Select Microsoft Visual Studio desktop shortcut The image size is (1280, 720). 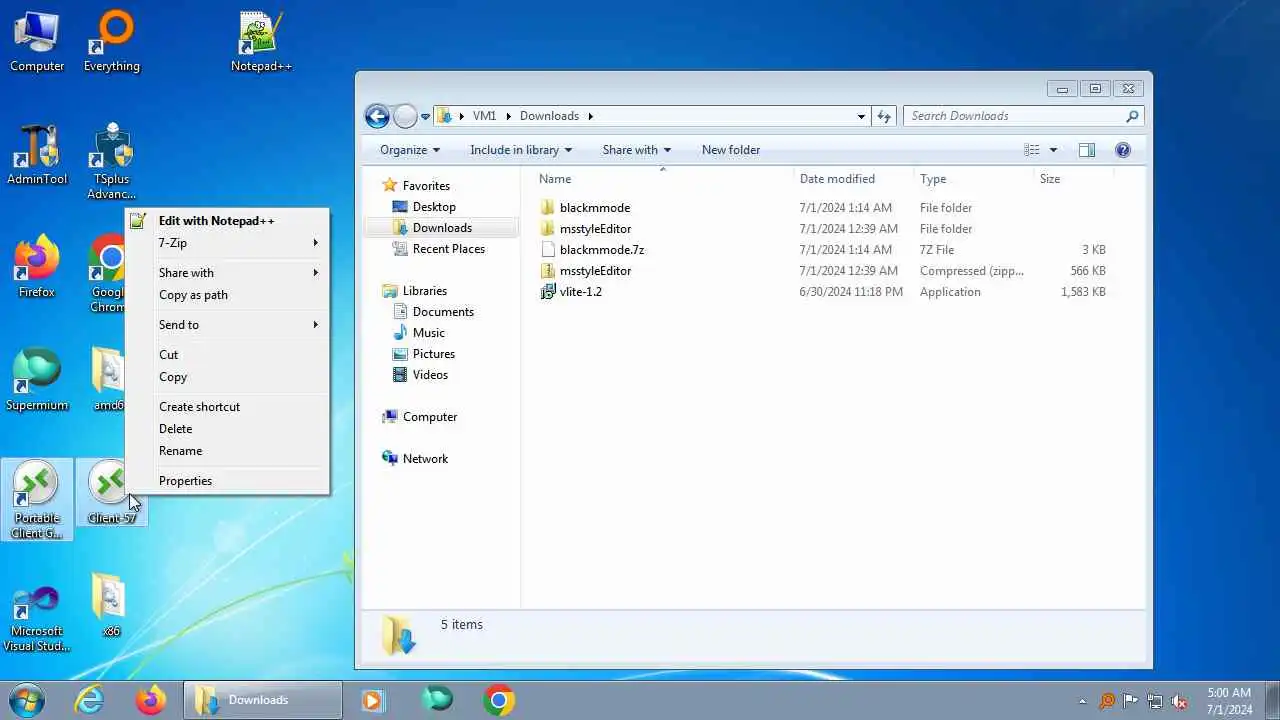[x=37, y=620]
